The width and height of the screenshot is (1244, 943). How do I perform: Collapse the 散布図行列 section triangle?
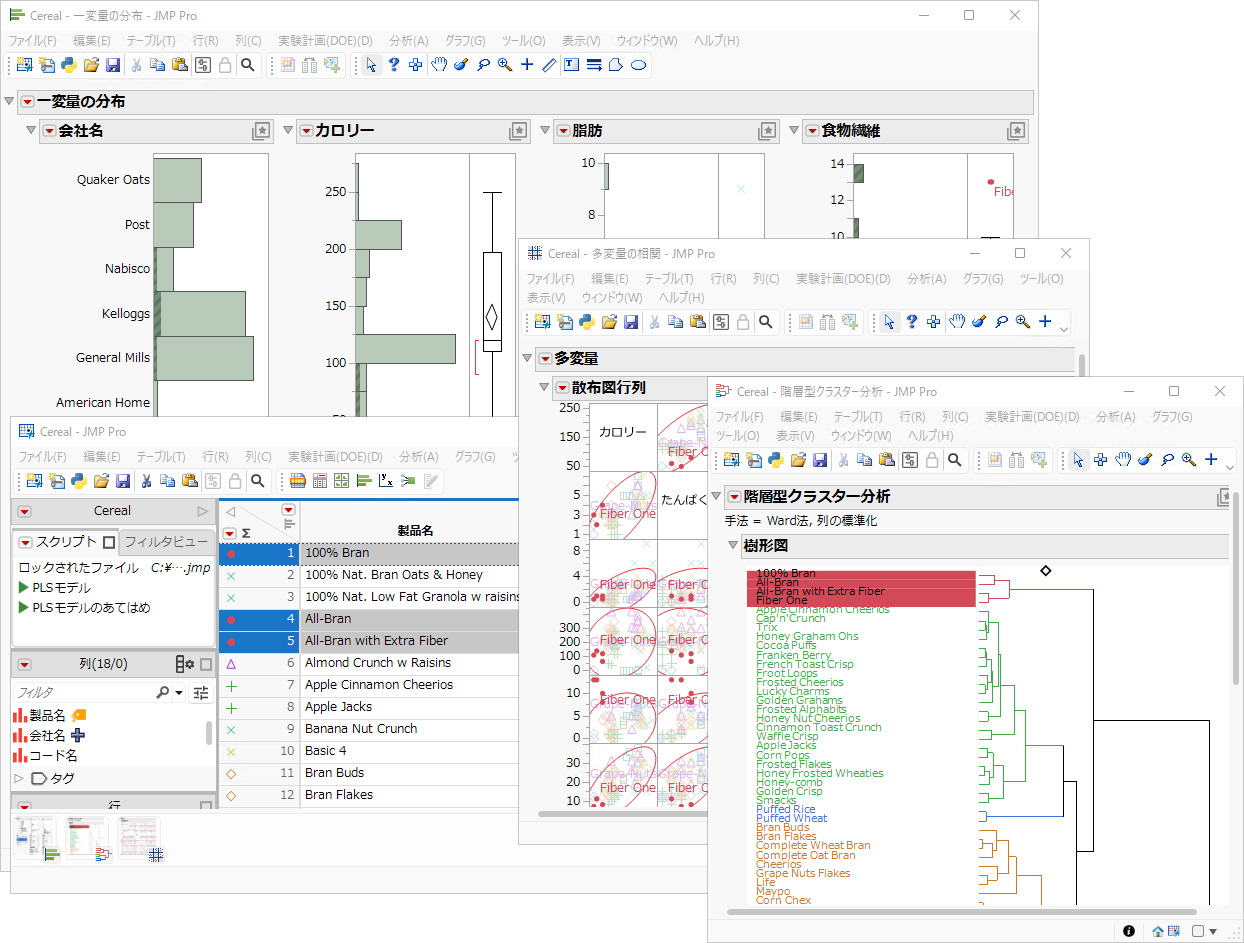(x=544, y=387)
